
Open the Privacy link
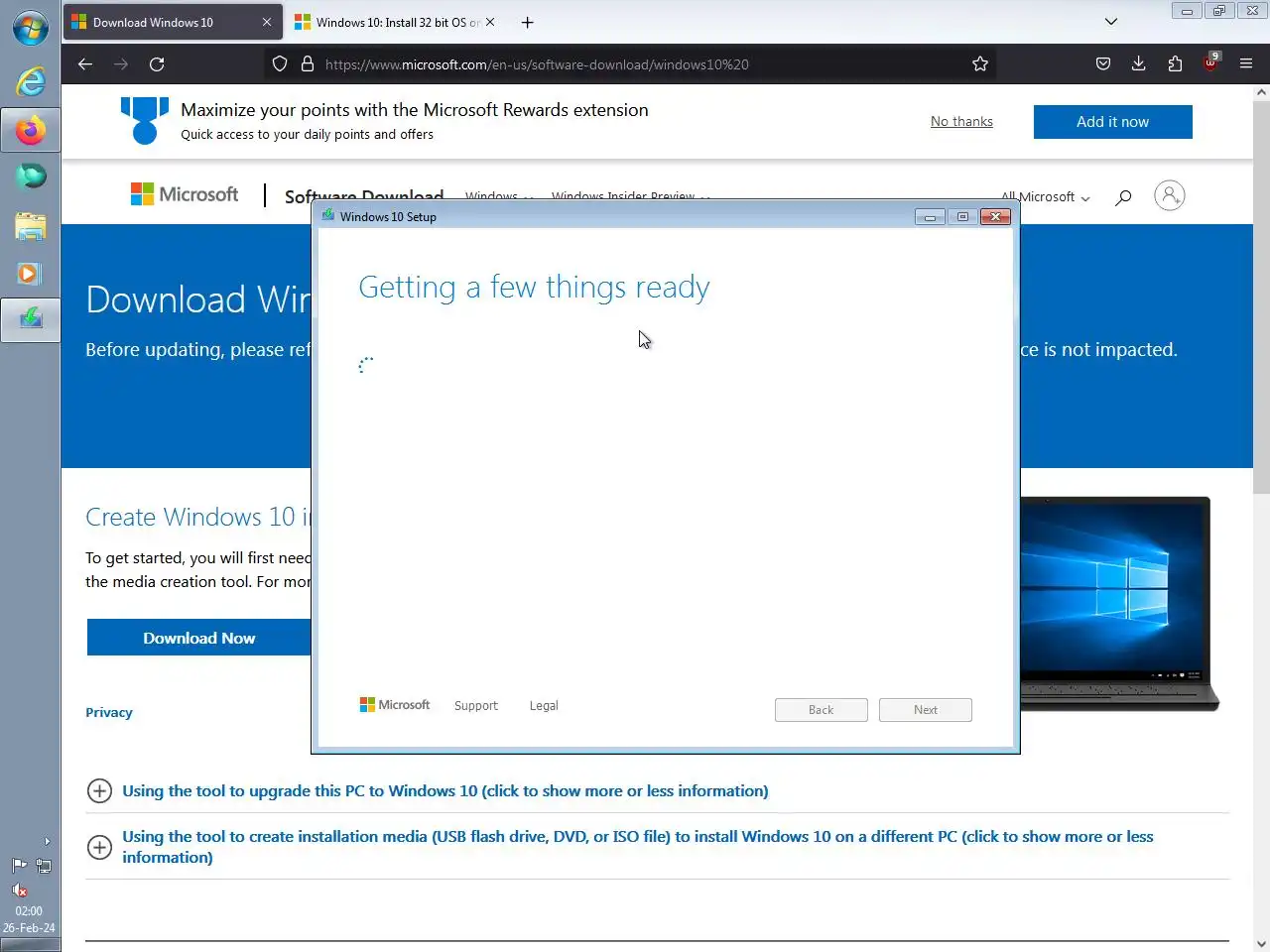(109, 712)
